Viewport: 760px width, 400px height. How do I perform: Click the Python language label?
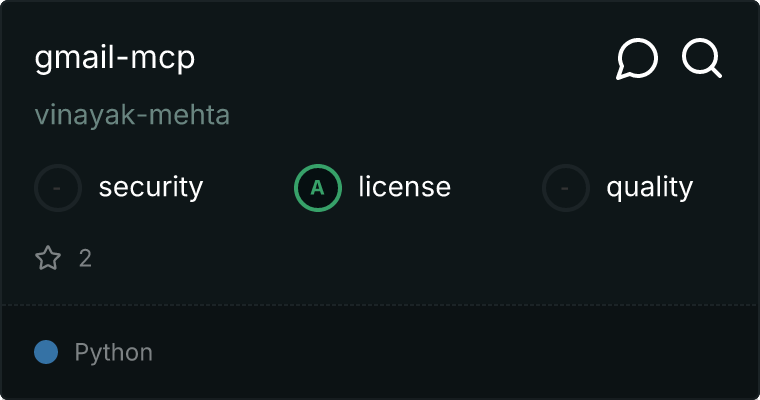(x=114, y=352)
